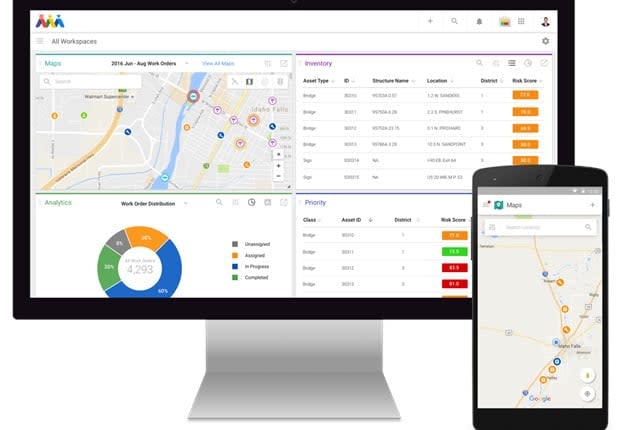Open the apps grid launcher

point(521,21)
